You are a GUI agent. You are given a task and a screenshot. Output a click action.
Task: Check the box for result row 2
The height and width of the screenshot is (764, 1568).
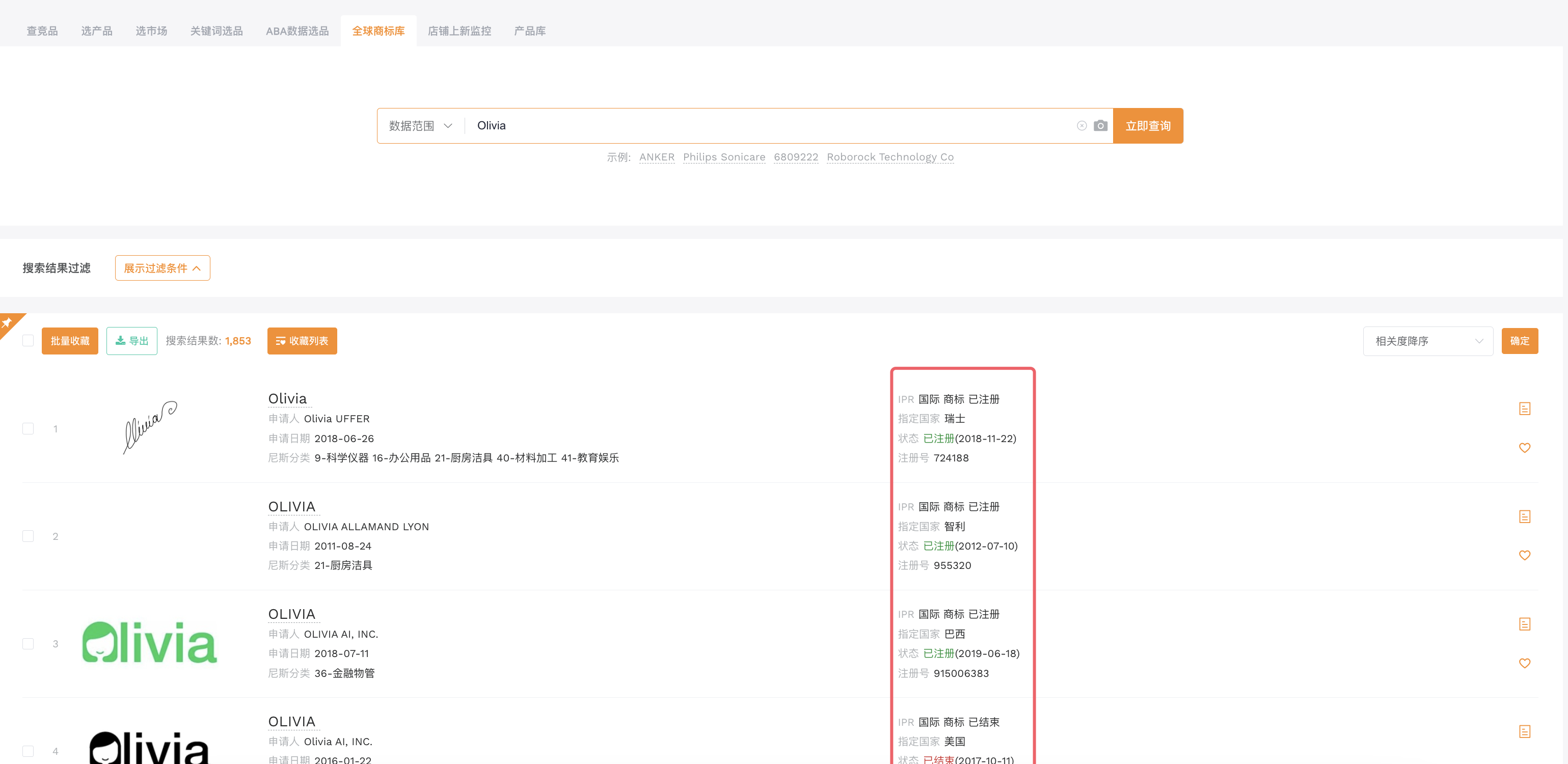[28, 536]
